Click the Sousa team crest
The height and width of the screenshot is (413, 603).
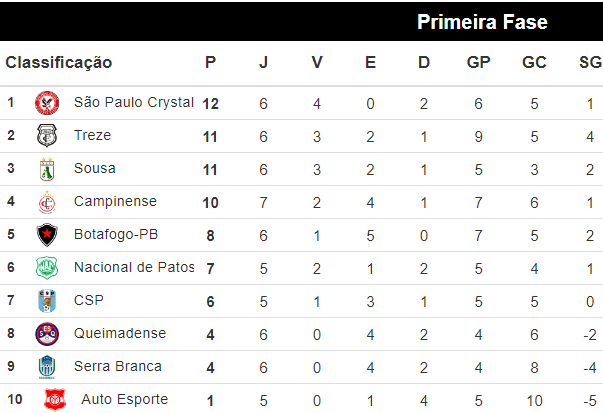(x=47, y=169)
